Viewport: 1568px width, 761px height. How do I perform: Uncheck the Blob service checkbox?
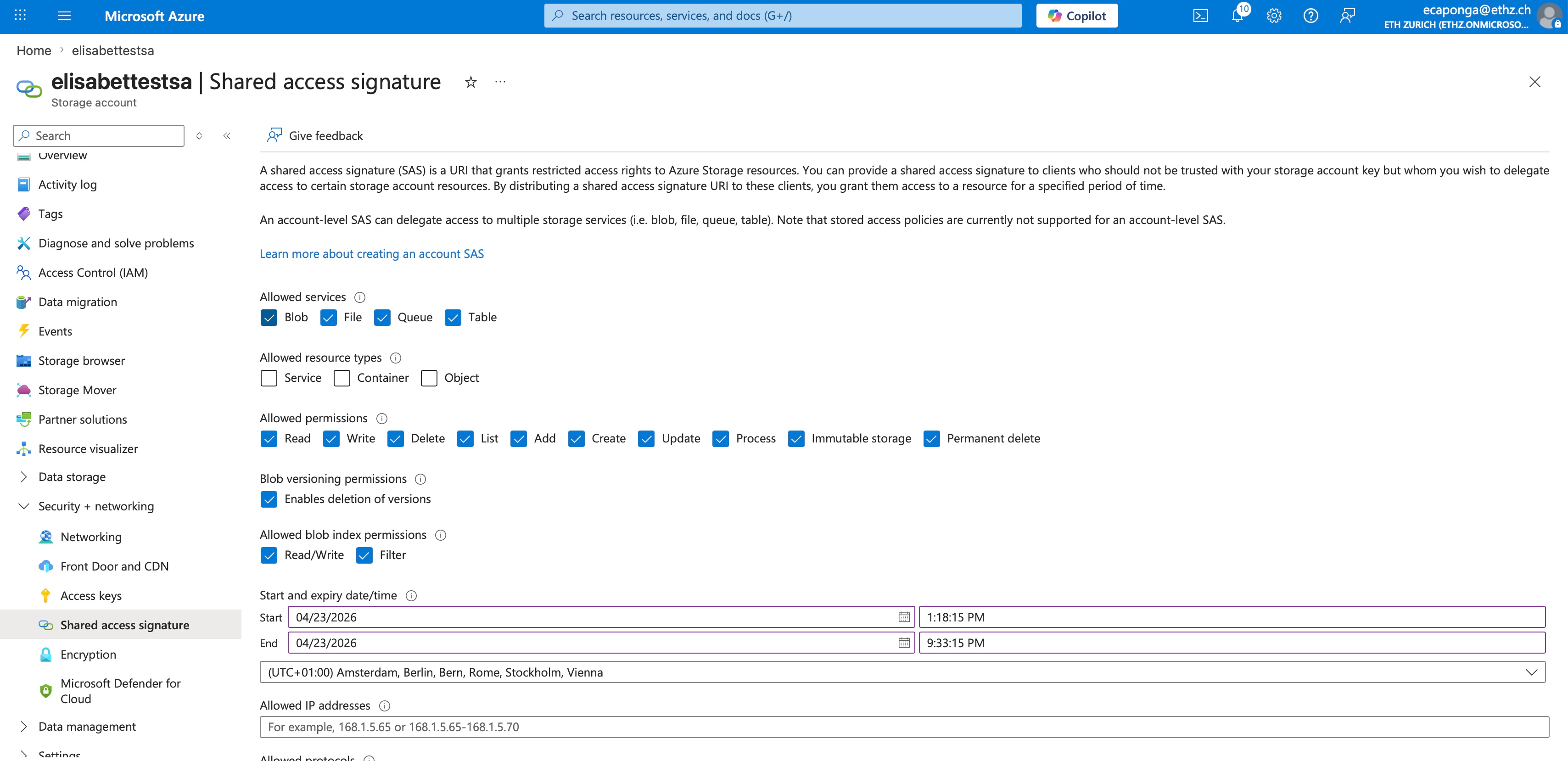pos(269,317)
